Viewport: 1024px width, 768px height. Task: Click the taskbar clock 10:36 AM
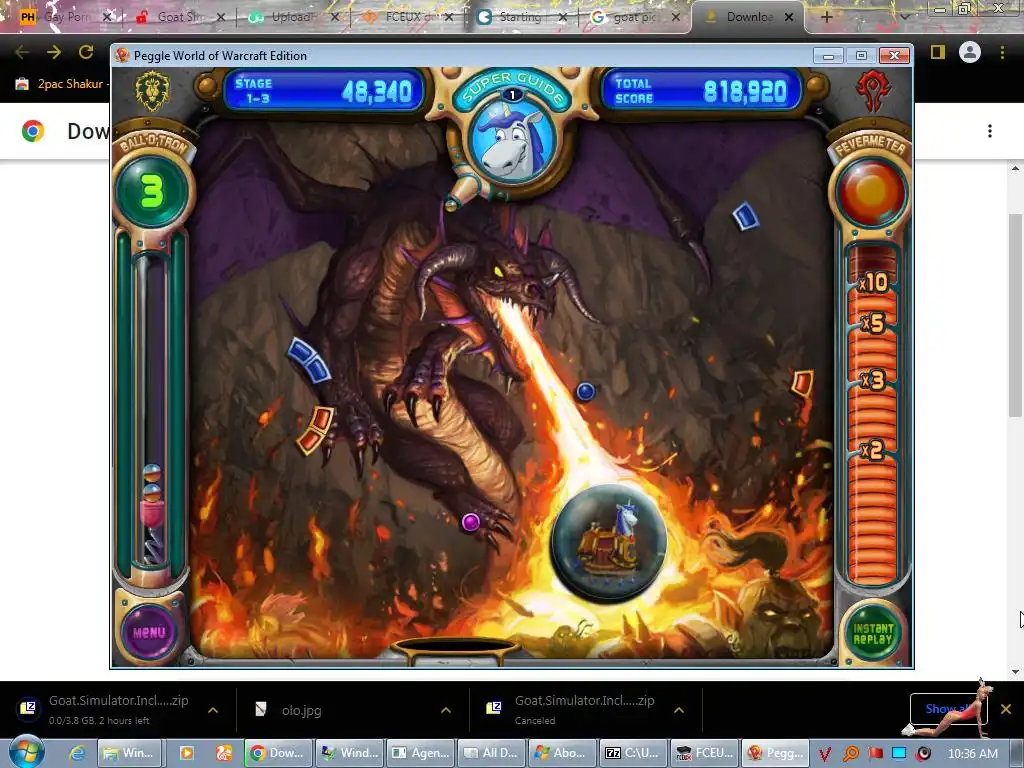[973, 754]
